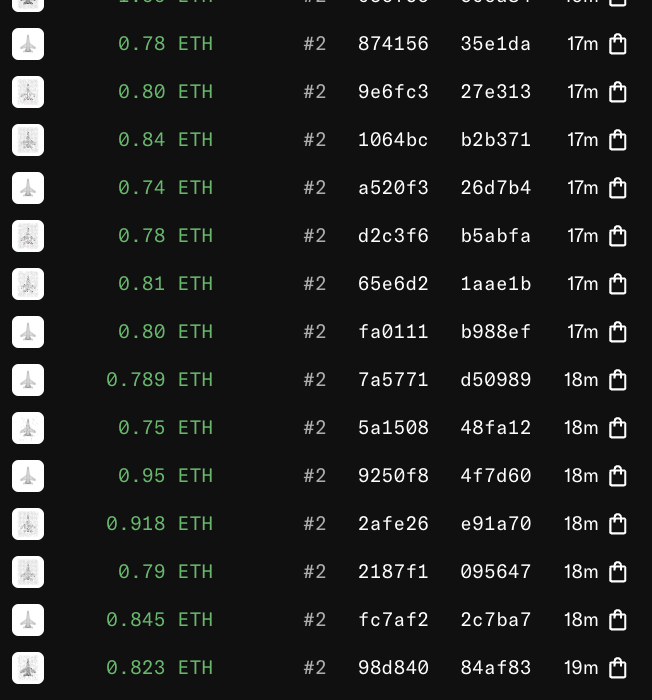The height and width of the screenshot is (700, 652).
Task: Open address 26d7b4
Action: point(496,188)
